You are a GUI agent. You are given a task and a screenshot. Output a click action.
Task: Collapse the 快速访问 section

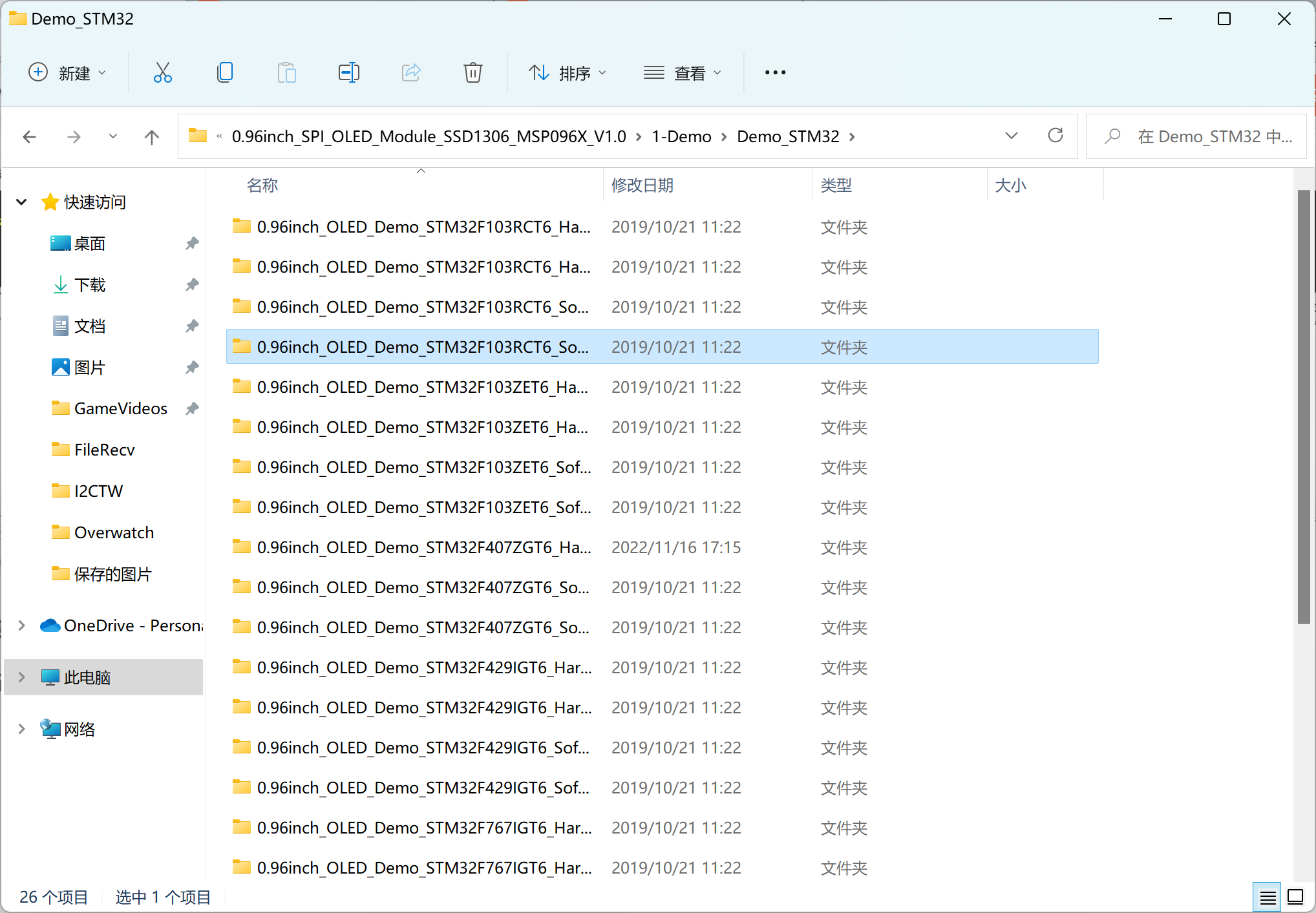pyautogui.click(x=21, y=202)
